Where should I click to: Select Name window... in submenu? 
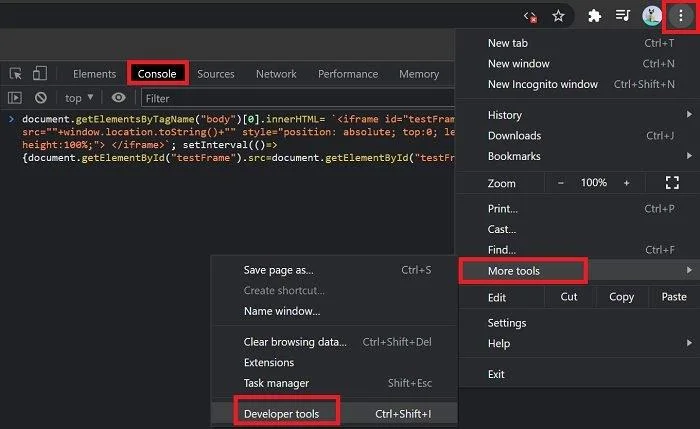[334, 311]
